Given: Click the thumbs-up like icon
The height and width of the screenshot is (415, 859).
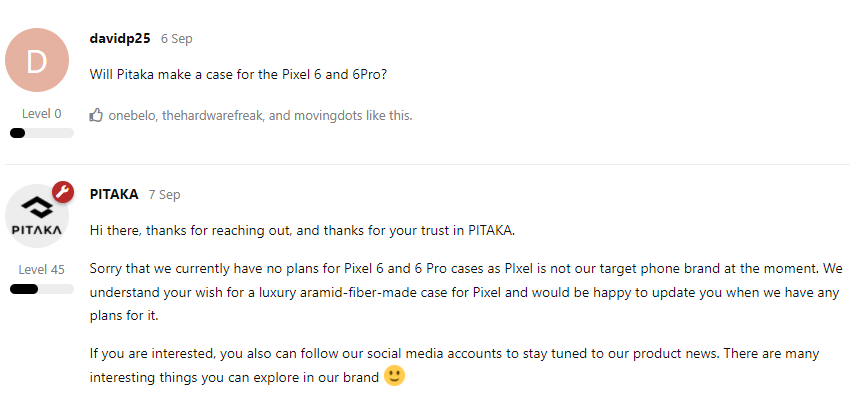Looking at the screenshot, I should 96,116.
